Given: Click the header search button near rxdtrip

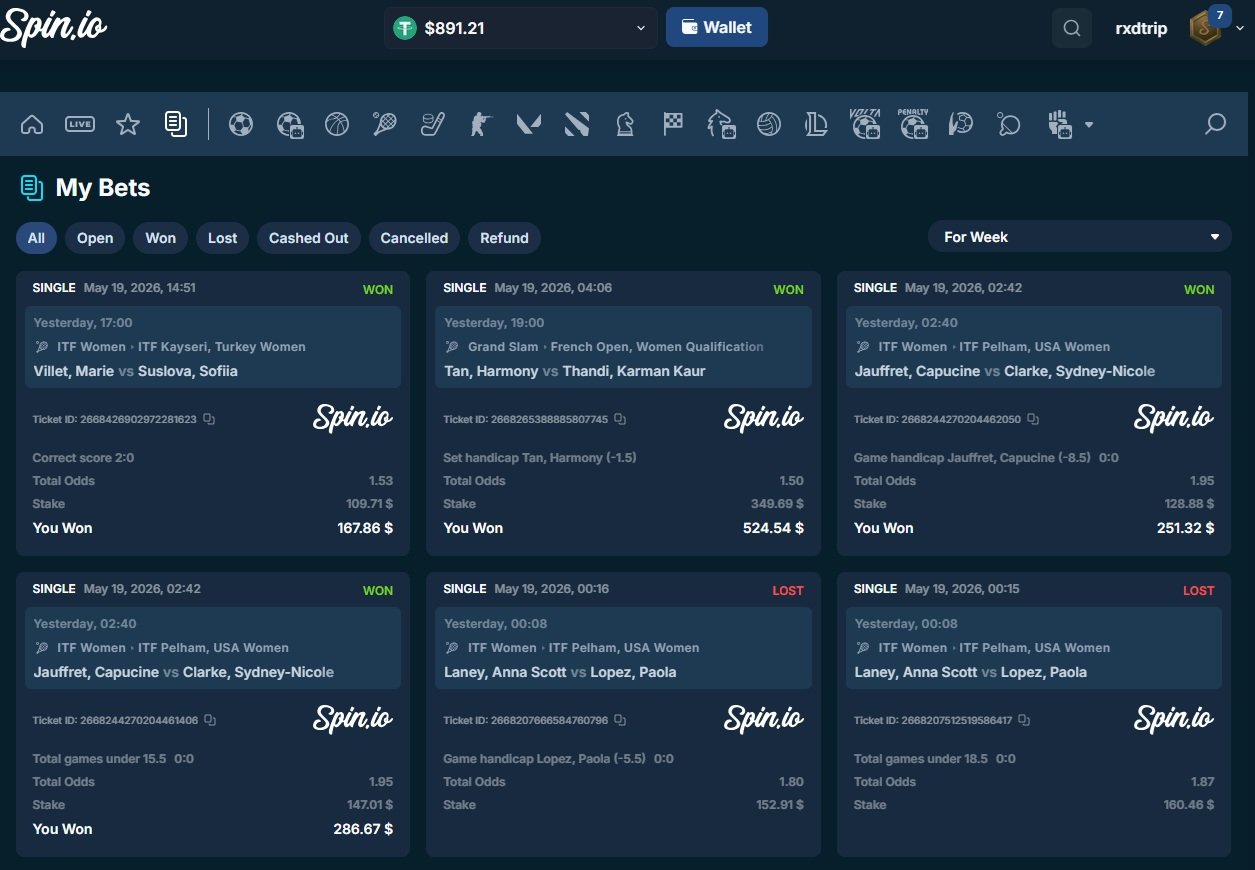Looking at the screenshot, I should pyautogui.click(x=1072, y=28).
